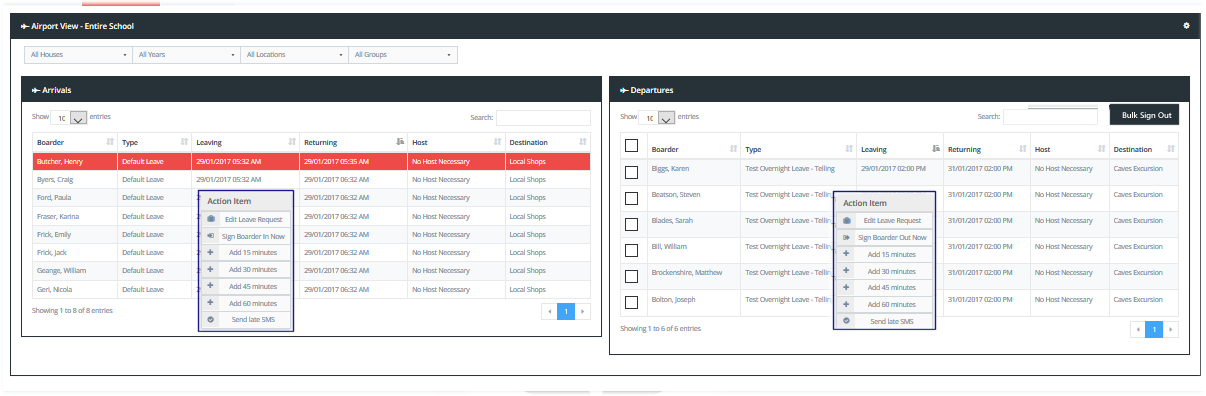
Task: Check the box for Brockenshire, Matthew
Action: click(631, 276)
